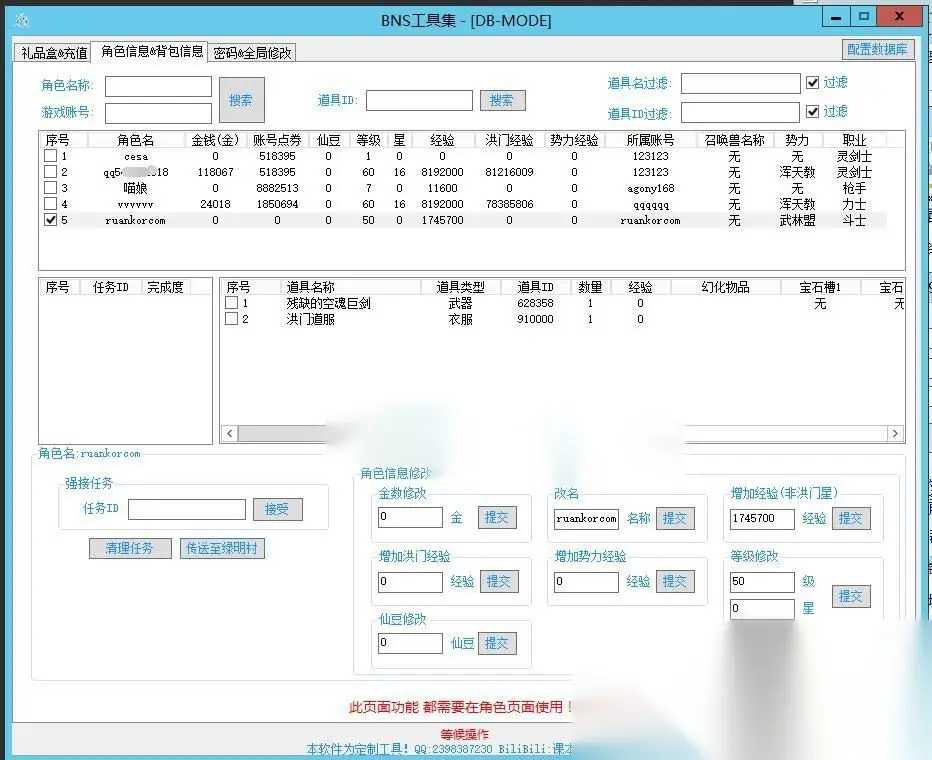Open the 配置数据库 button
Image resolution: width=932 pixels, height=760 pixels.
tap(877, 49)
